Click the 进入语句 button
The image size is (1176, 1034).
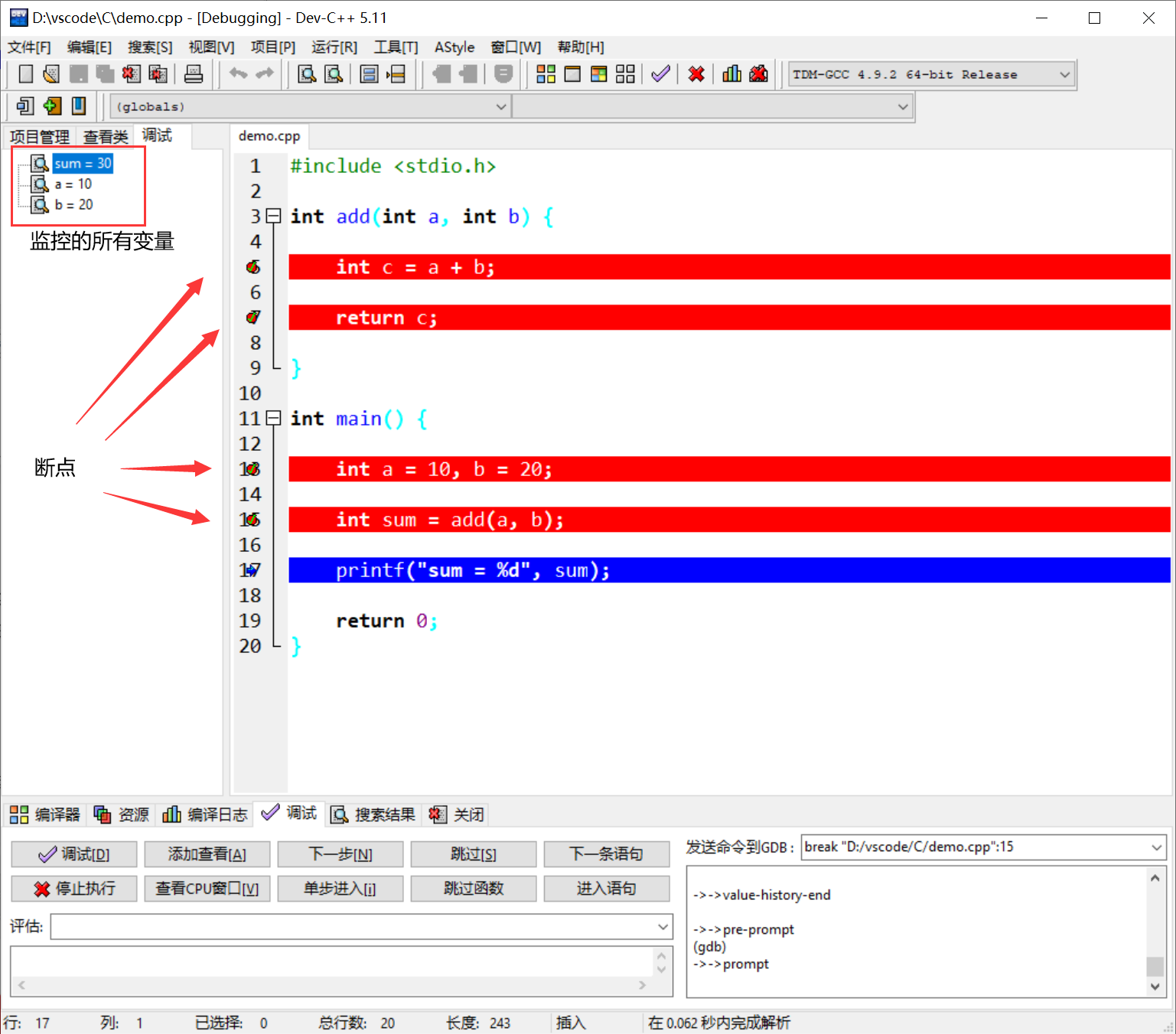point(607,889)
